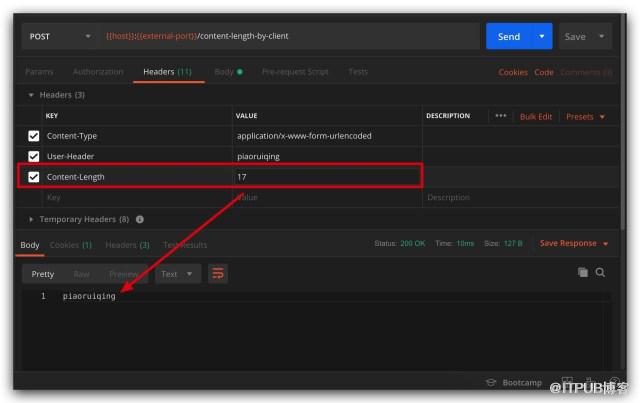Open the Tests tab
The image size is (640, 403).
point(358,72)
